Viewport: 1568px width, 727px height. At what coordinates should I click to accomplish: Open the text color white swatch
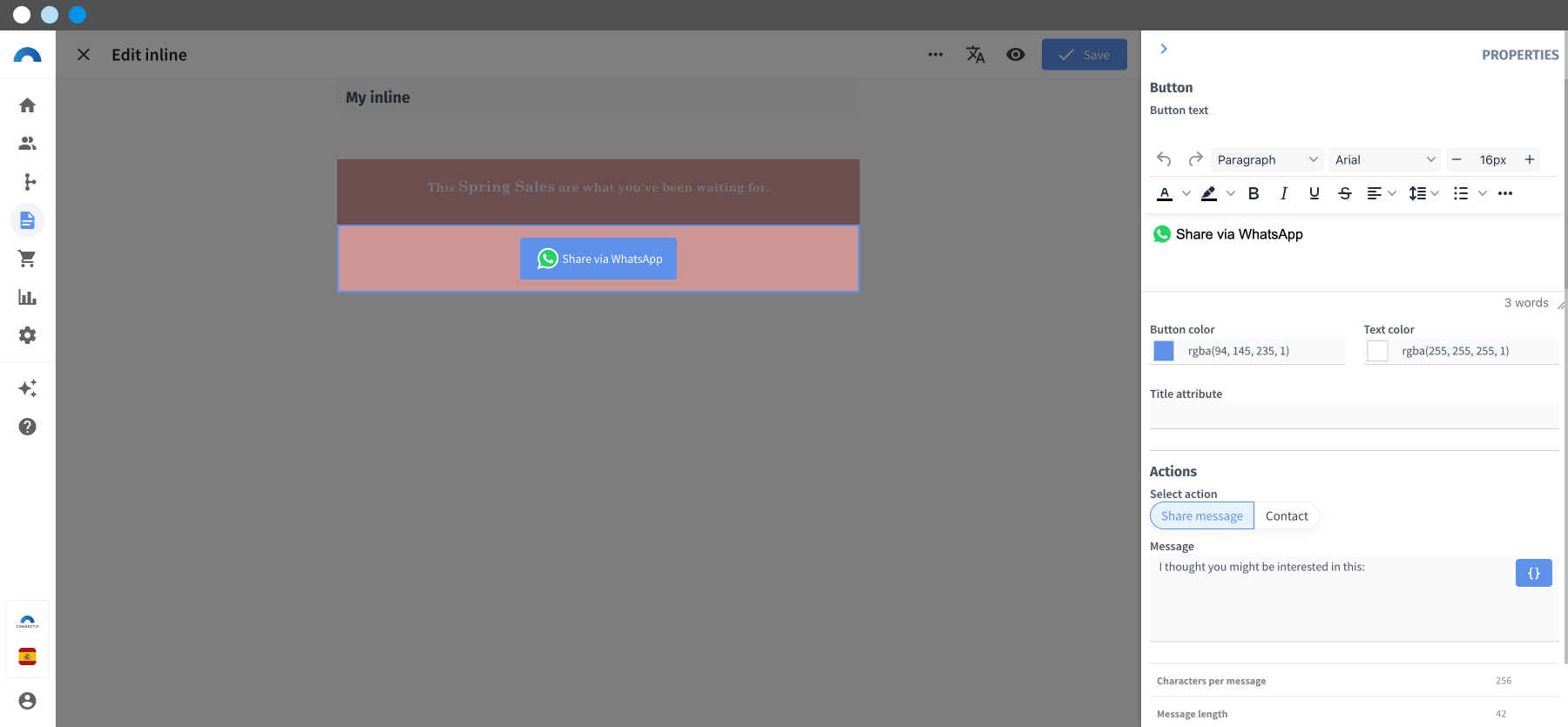point(1377,351)
